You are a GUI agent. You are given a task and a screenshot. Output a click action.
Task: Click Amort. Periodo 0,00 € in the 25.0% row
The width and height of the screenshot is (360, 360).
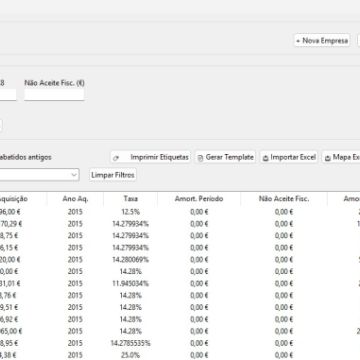(x=199, y=355)
